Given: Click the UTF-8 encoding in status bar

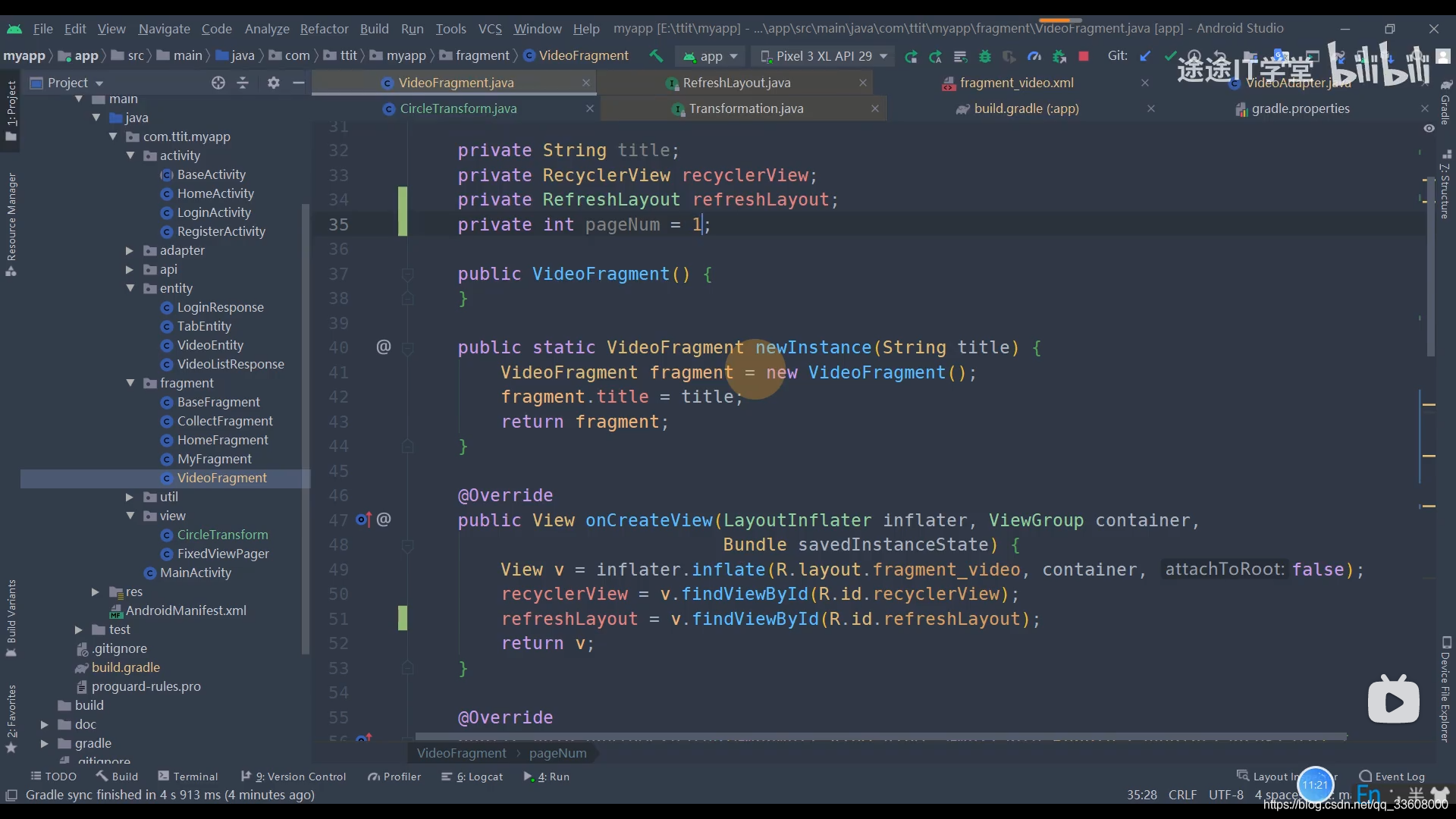Looking at the screenshot, I should pyautogui.click(x=1225, y=795).
